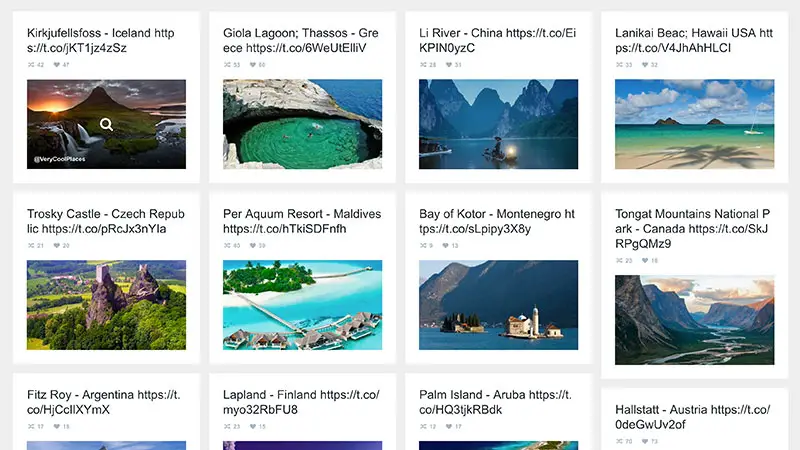This screenshot has width=800, height=450.
Task: Click retweet icon on Lanikai Beach card
Action: tap(619, 65)
